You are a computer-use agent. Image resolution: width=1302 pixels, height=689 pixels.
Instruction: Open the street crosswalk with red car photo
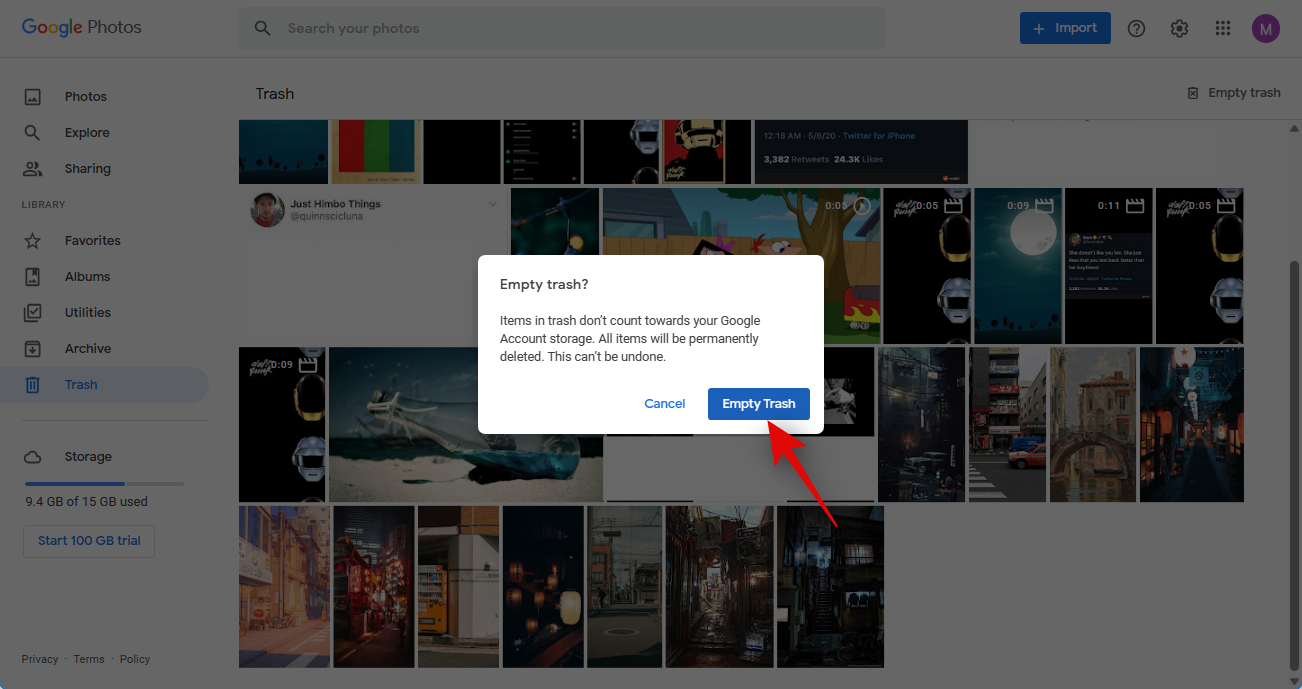(1007, 425)
